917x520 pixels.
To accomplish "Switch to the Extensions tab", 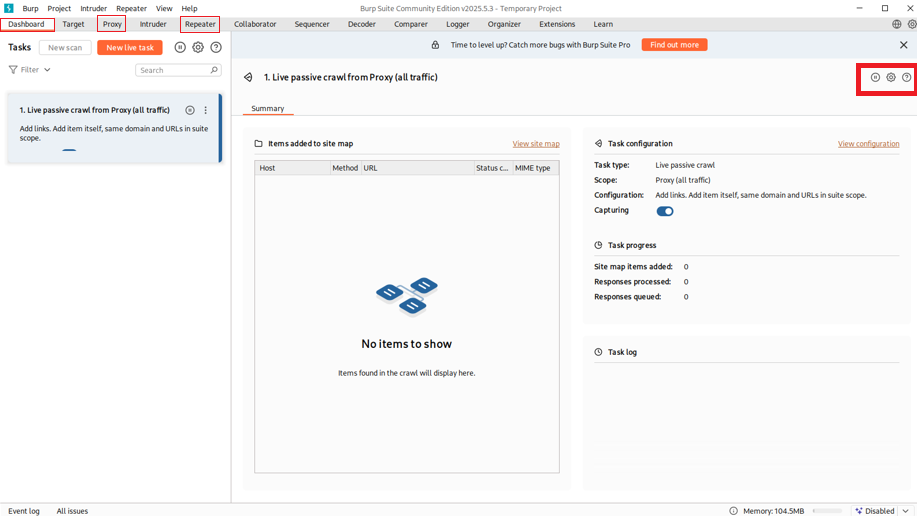I will (x=557, y=24).
